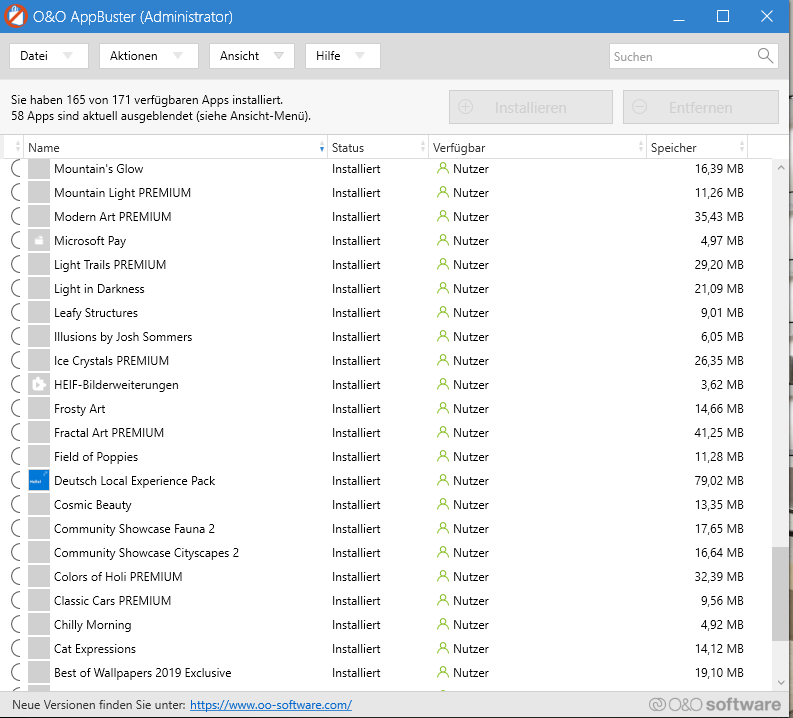Click the Deutsch Local Experience Pack icon
The width and height of the screenshot is (793, 718).
39,481
